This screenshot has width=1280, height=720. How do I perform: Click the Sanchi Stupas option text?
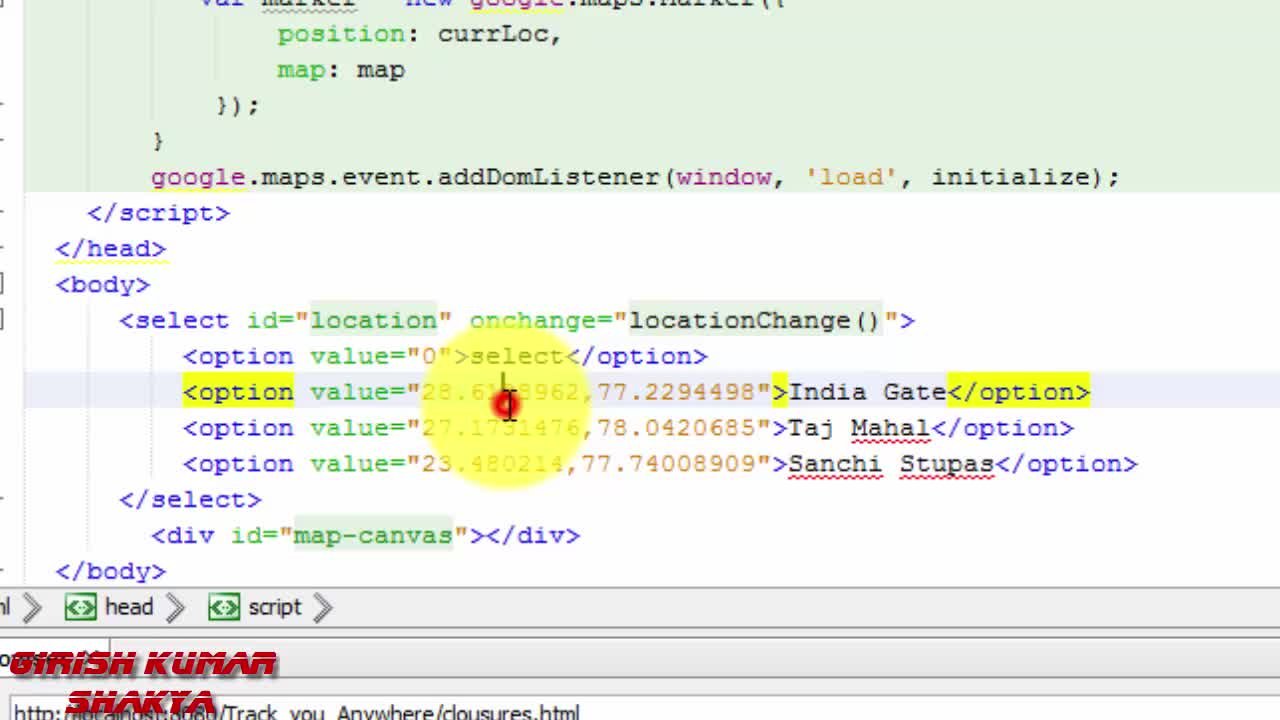click(891, 464)
